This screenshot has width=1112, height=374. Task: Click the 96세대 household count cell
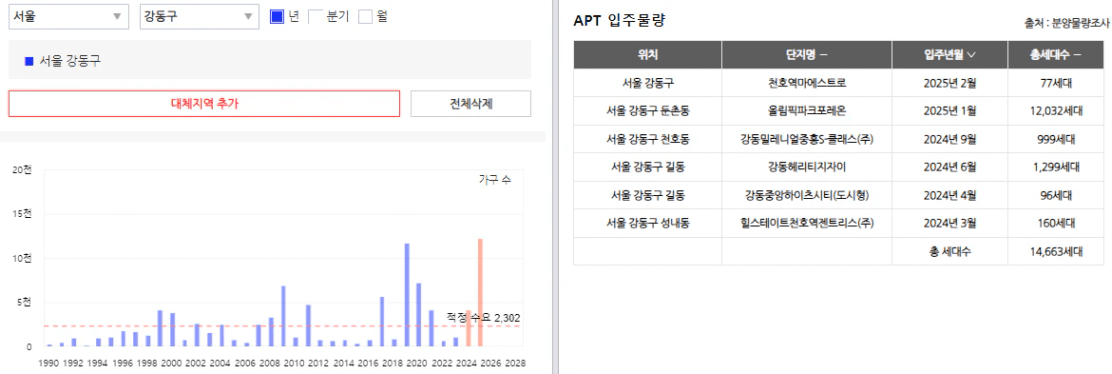click(x=1056, y=195)
